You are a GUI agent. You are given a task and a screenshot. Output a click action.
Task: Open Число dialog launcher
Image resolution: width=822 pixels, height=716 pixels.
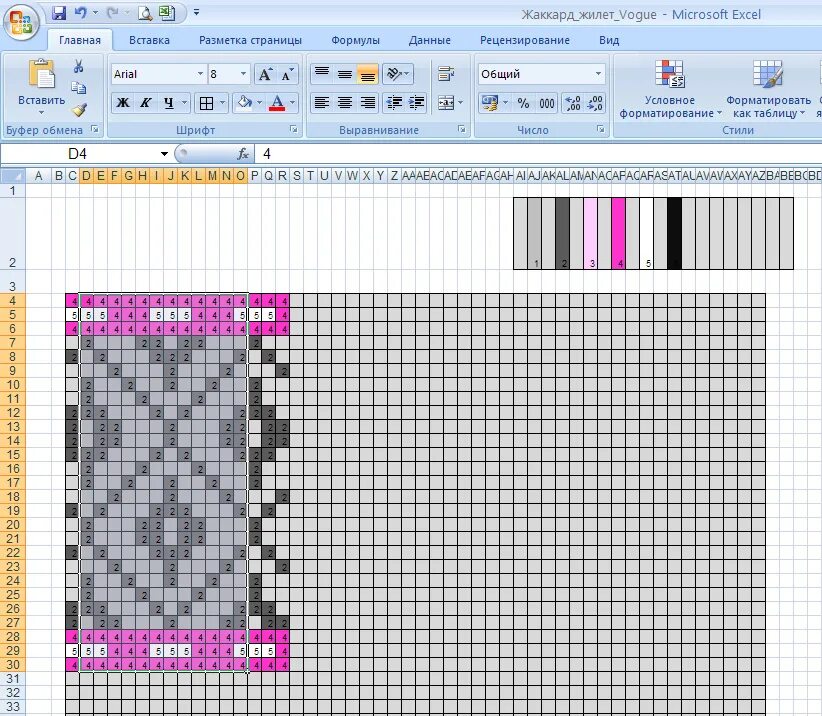coord(600,129)
